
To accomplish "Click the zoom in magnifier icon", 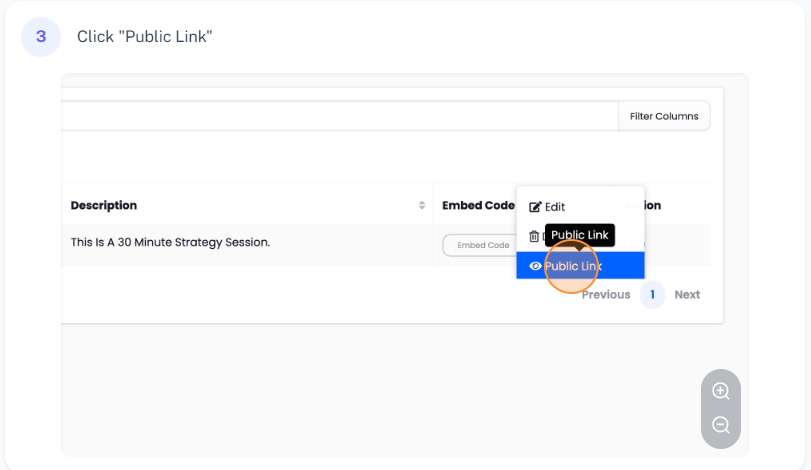I will [721, 391].
